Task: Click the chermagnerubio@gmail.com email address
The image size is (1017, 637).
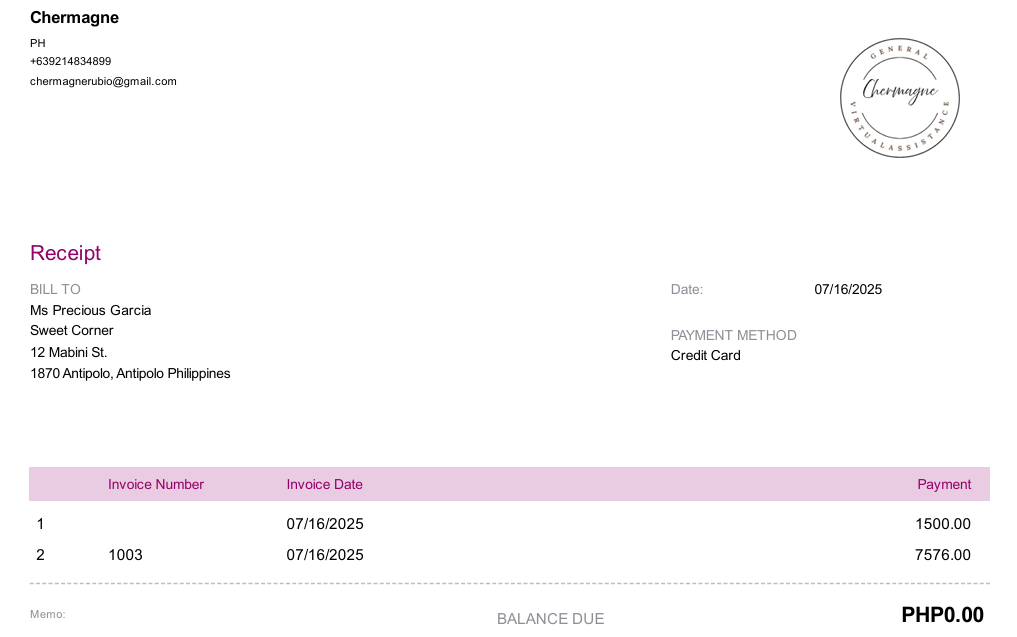Action: click(x=103, y=81)
